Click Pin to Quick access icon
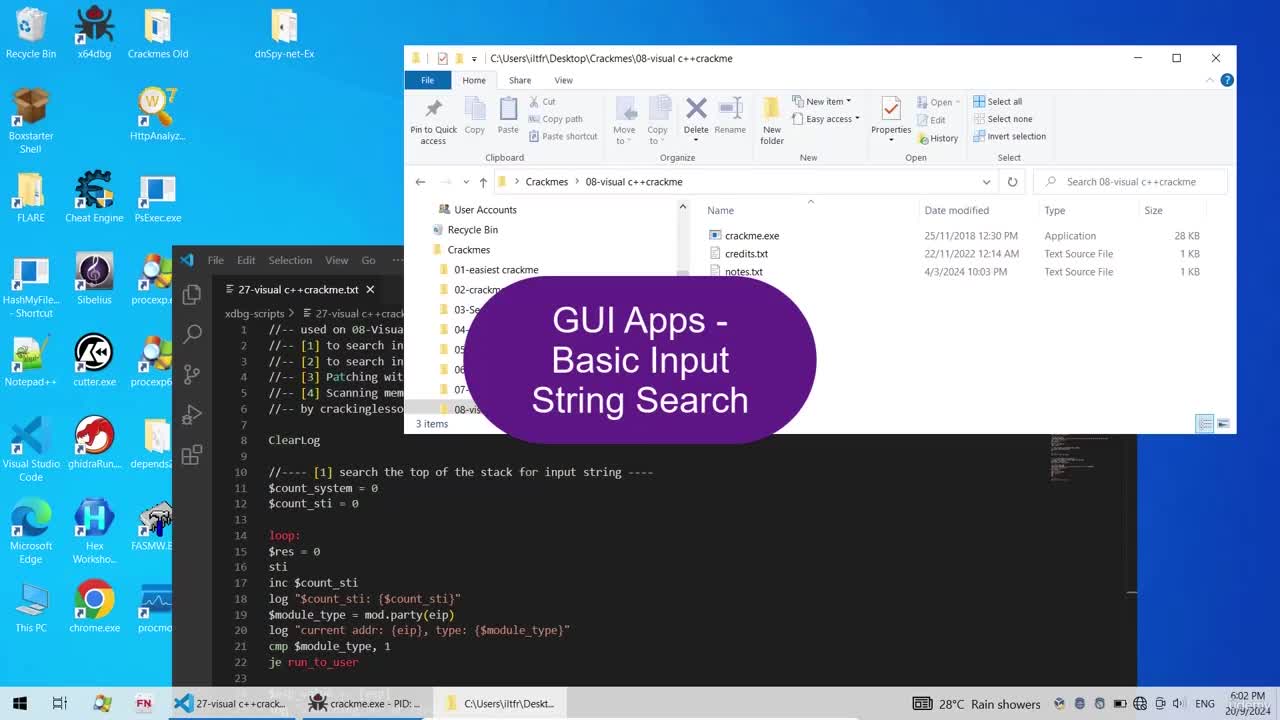 433,121
